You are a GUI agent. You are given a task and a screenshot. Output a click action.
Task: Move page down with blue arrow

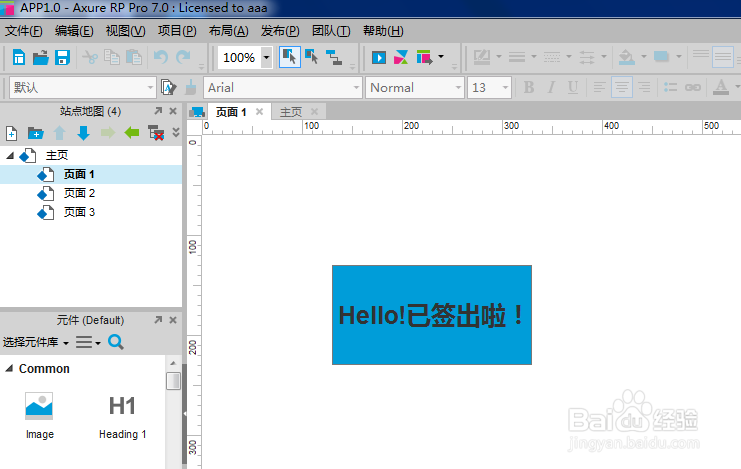tap(84, 133)
